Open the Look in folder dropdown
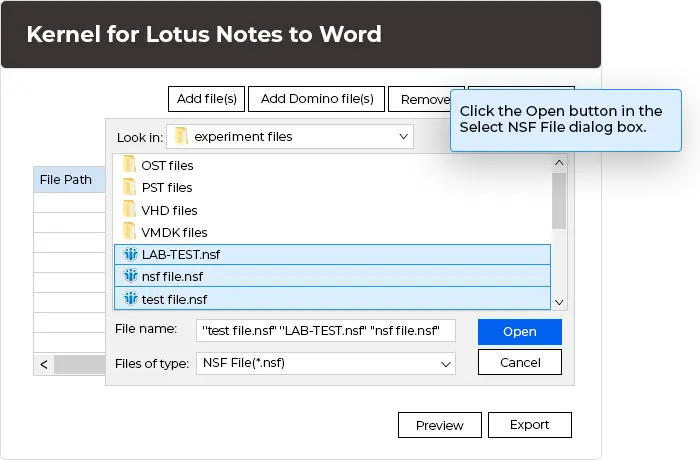Image resolution: width=700 pixels, height=460 pixels. (x=403, y=137)
